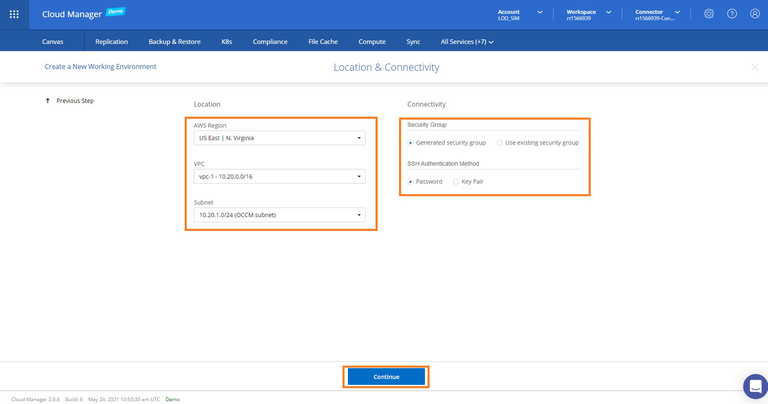
Task: Expand the Subnet dropdown
Action: click(279, 215)
